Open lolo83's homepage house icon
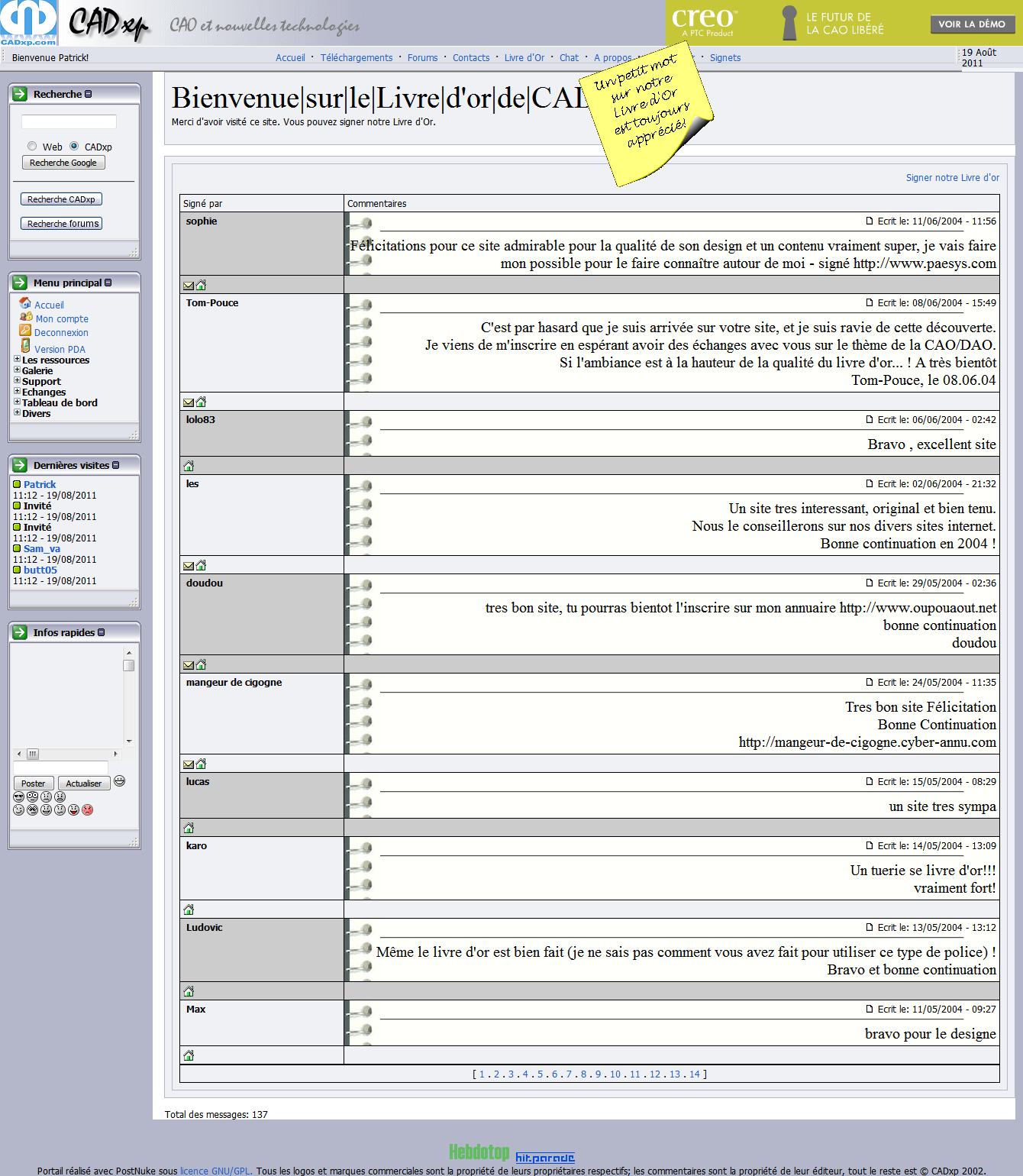The height and width of the screenshot is (1176, 1023). click(189, 466)
